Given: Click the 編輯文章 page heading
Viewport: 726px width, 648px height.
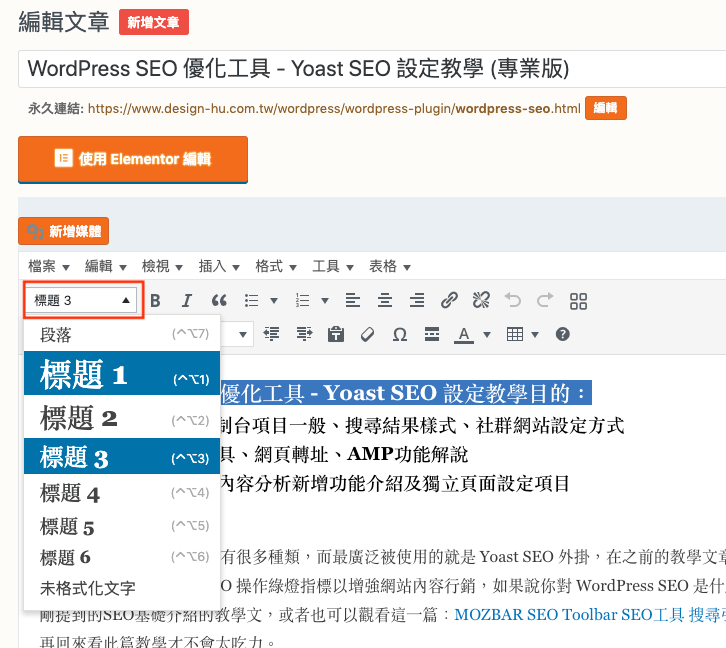Looking at the screenshot, I should [x=64, y=22].
